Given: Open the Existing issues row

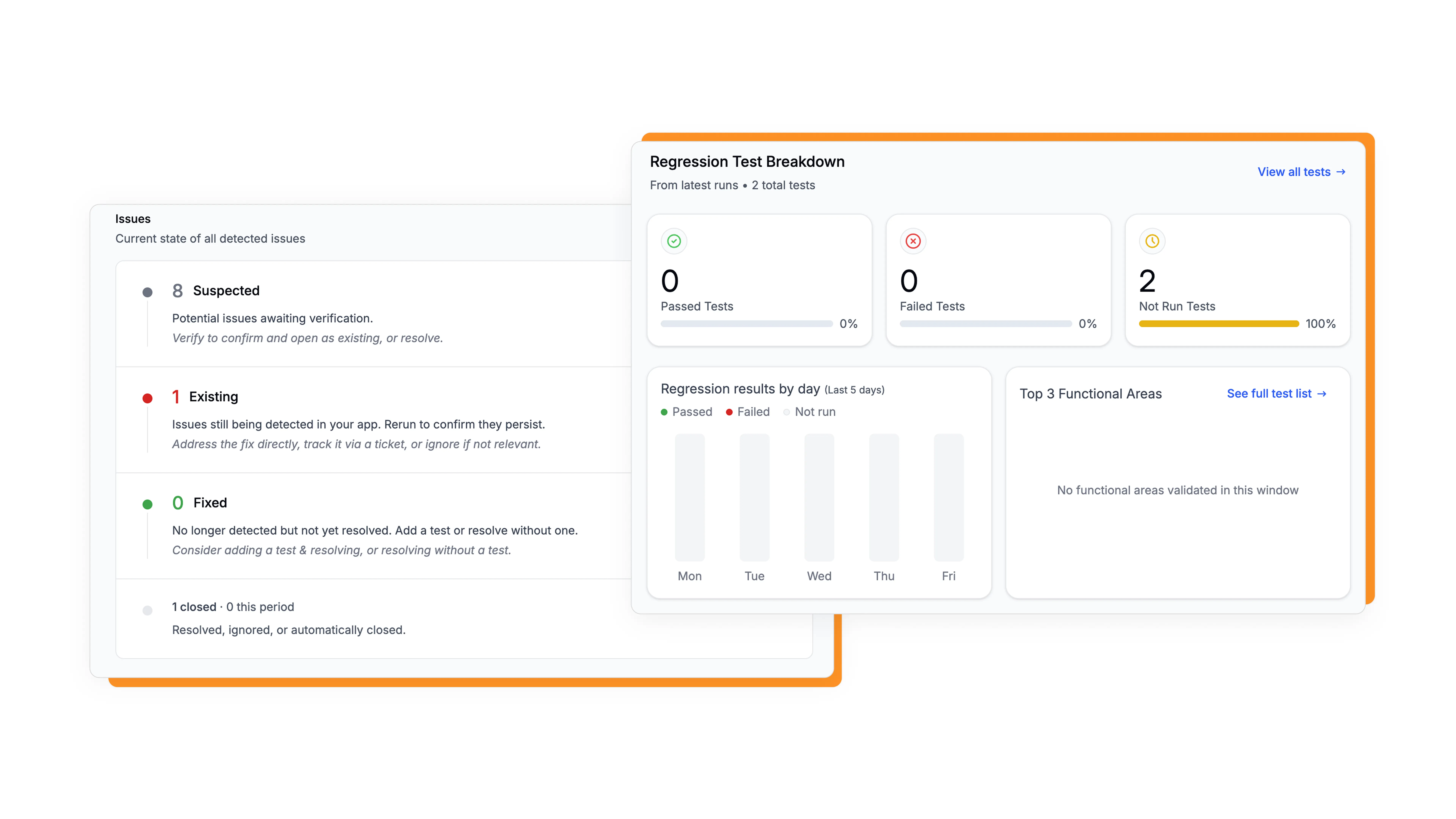Looking at the screenshot, I should click(374, 420).
